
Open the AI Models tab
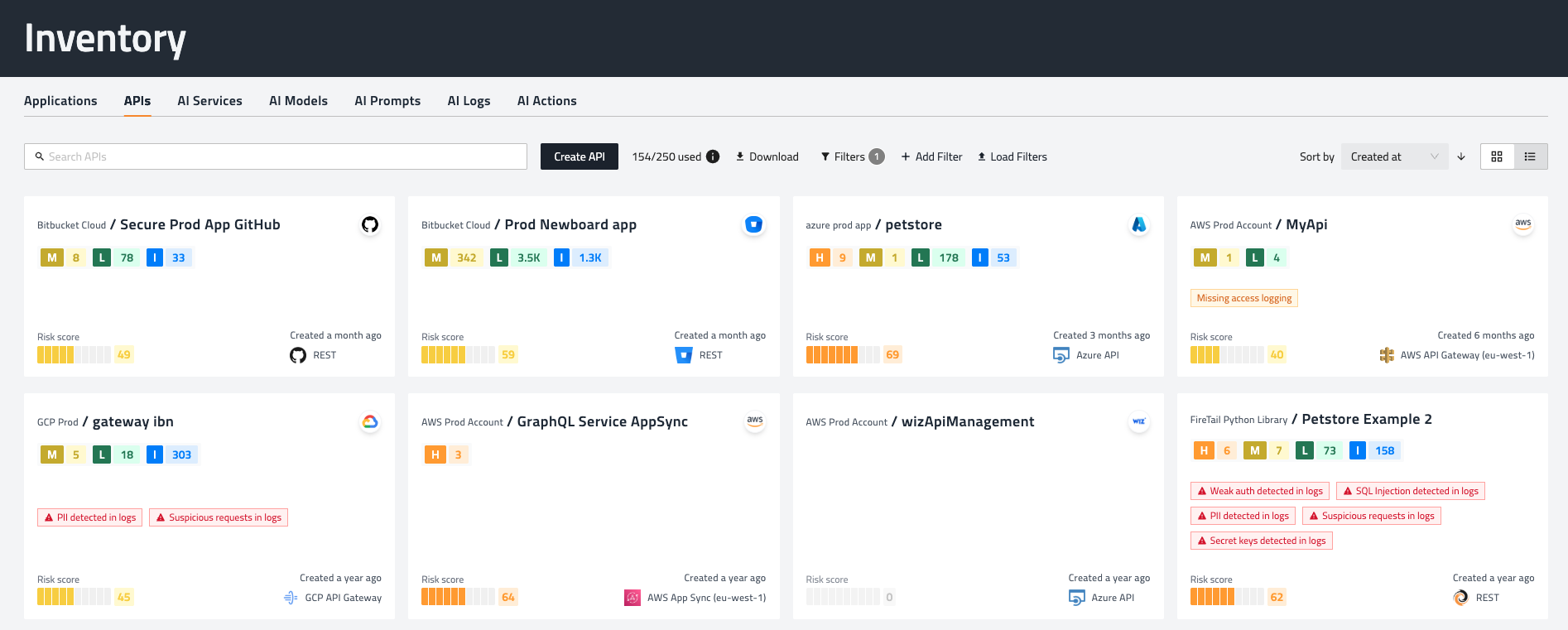tap(298, 101)
